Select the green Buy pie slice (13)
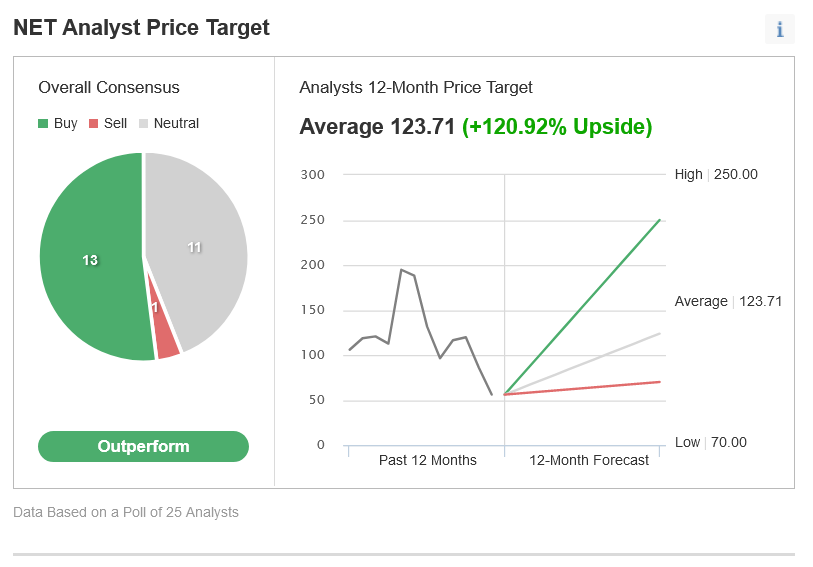Screen dimensions: 813x567 pyautogui.click(x=91, y=259)
